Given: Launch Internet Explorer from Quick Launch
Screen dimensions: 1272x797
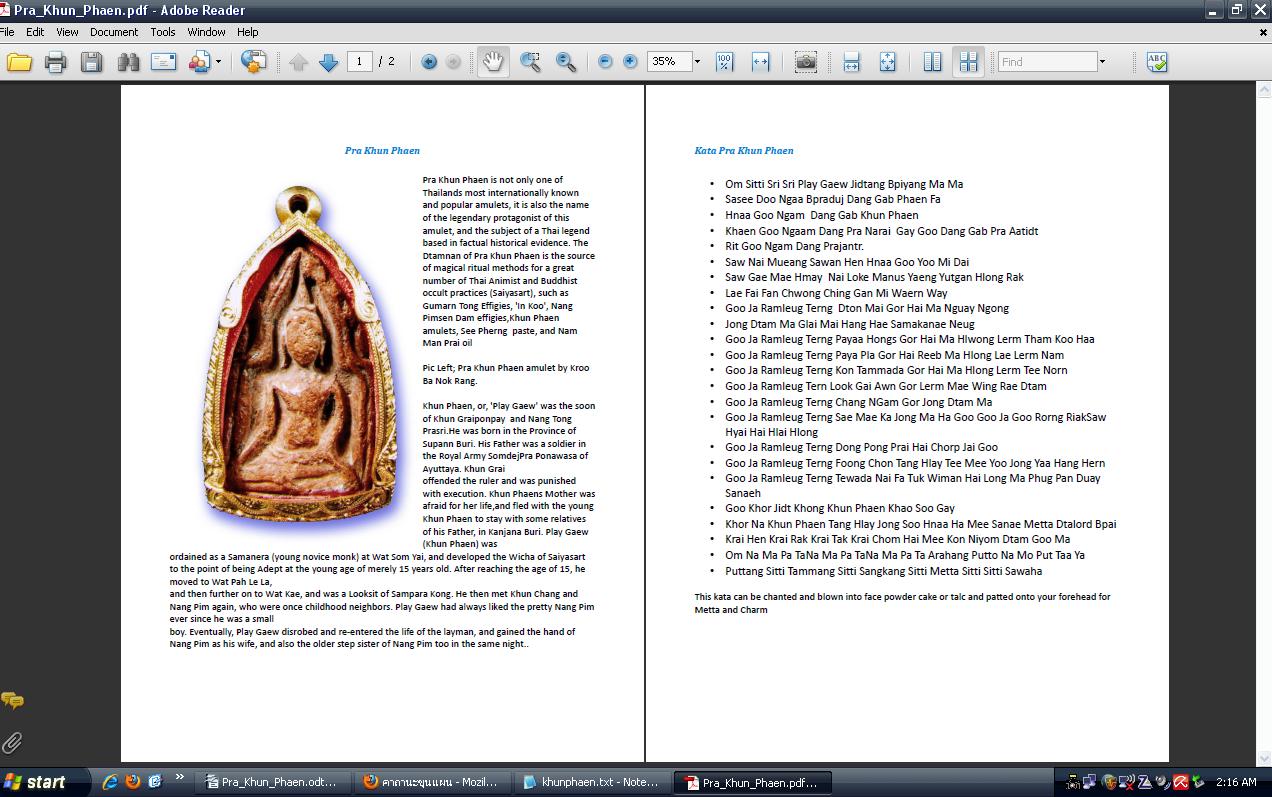Looking at the screenshot, I should pyautogui.click(x=110, y=782).
